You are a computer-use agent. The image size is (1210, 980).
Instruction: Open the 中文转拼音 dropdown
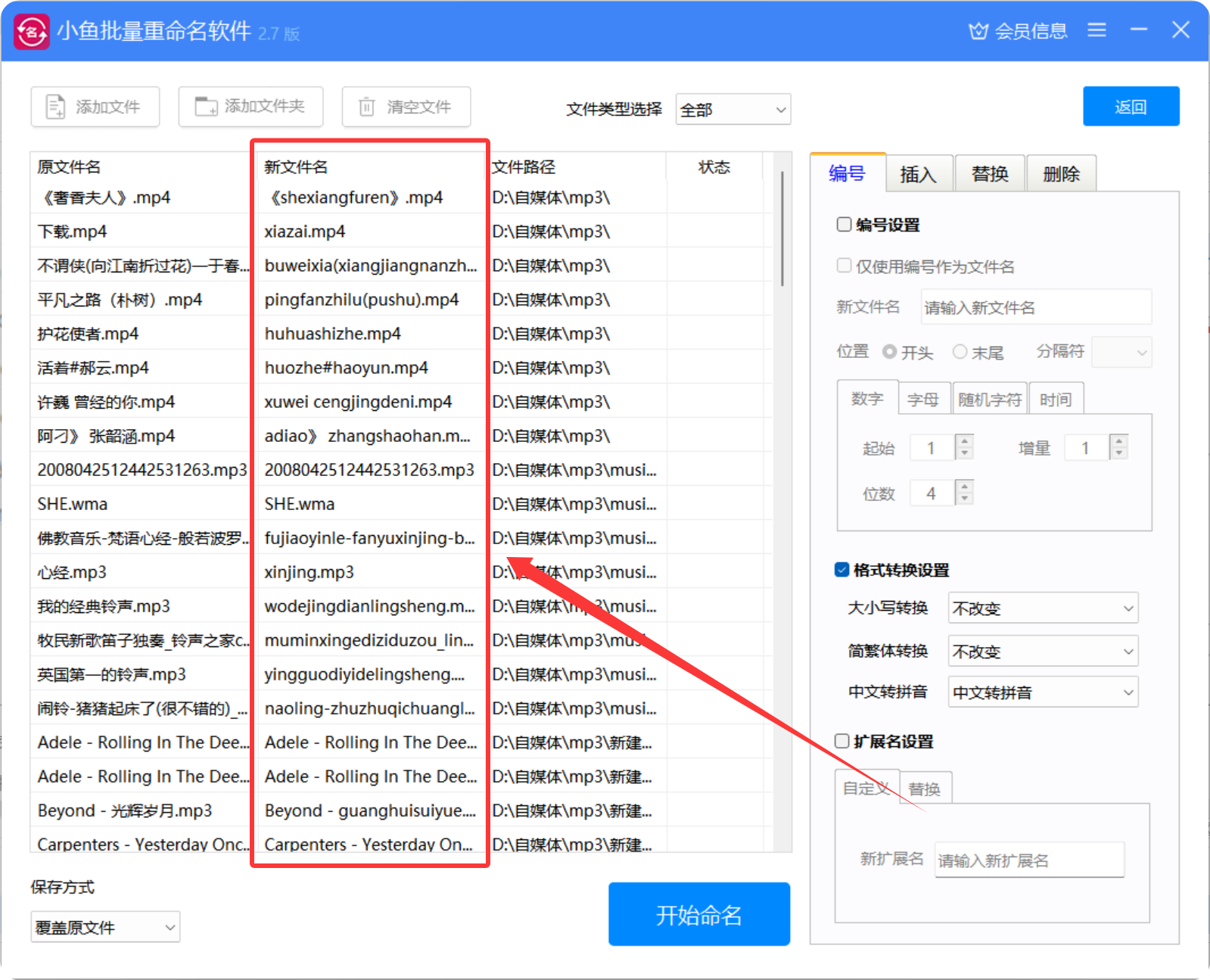coord(1043,692)
